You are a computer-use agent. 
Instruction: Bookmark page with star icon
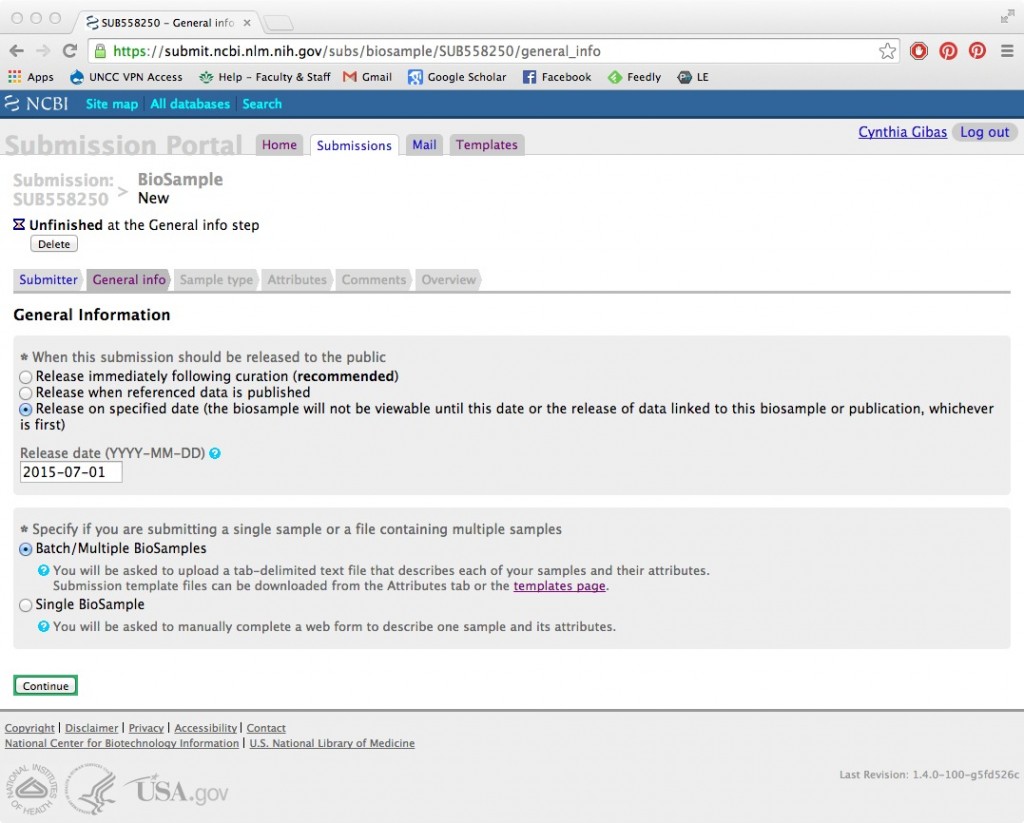(887, 51)
